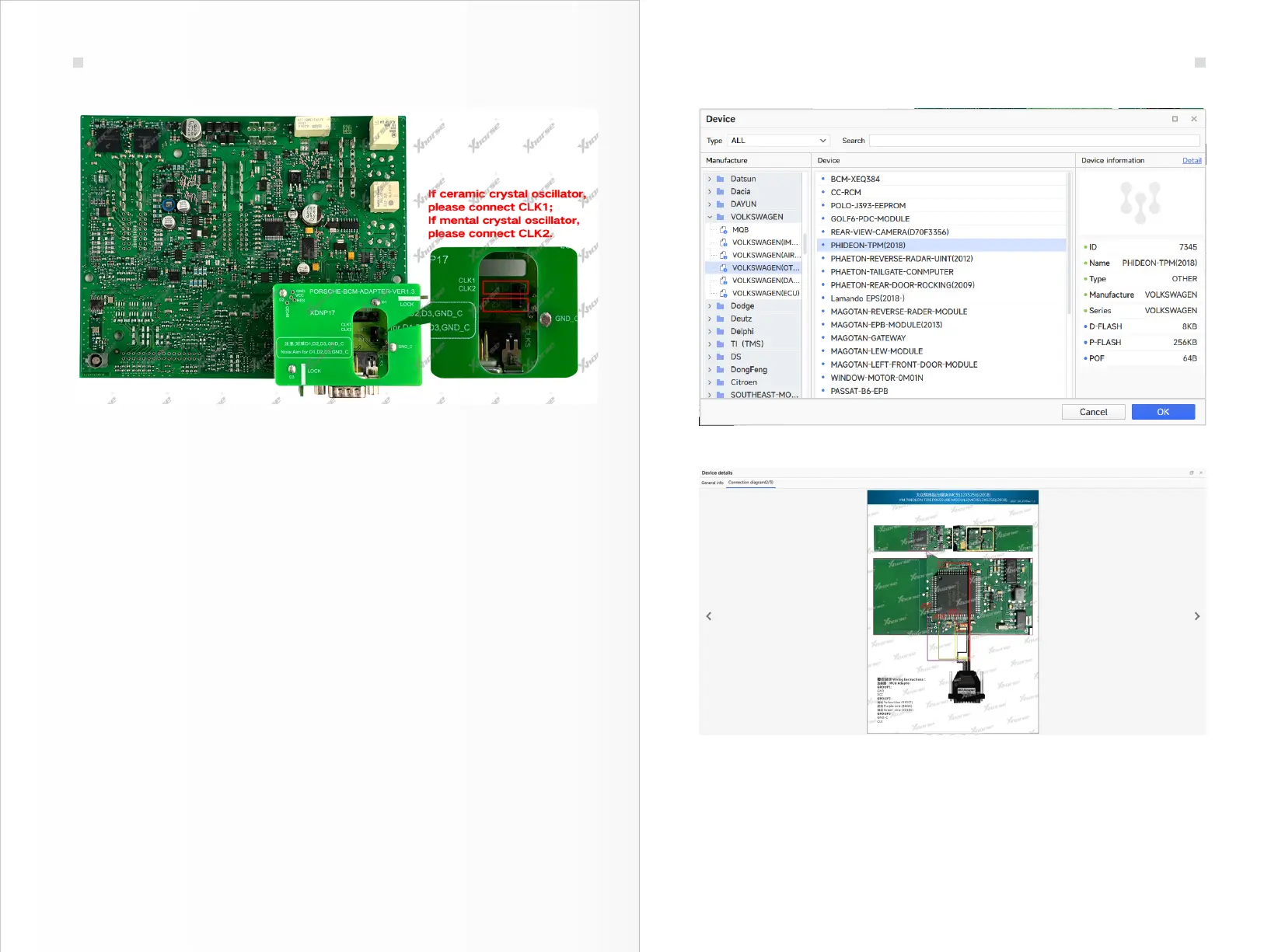The image size is (1278, 952).
Task: Maximize the Device dialog window
Action: 1175,119
